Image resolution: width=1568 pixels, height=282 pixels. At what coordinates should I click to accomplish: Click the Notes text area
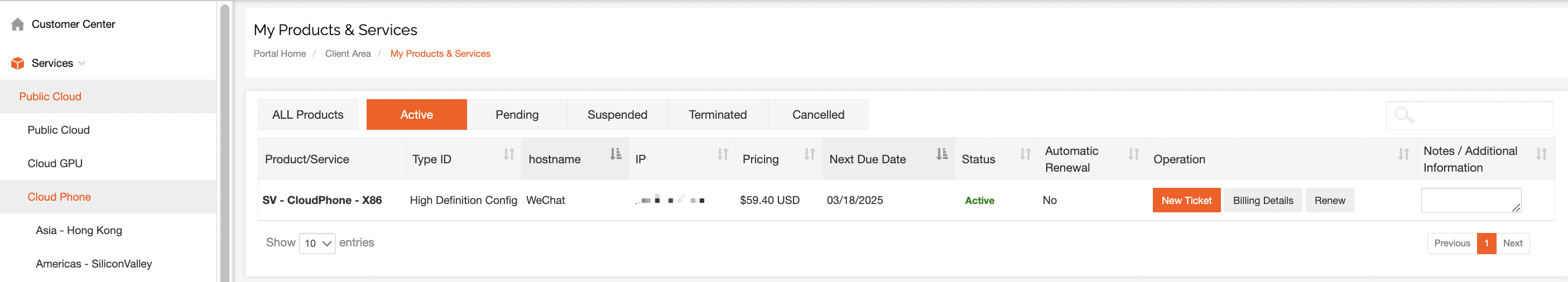coord(1470,201)
